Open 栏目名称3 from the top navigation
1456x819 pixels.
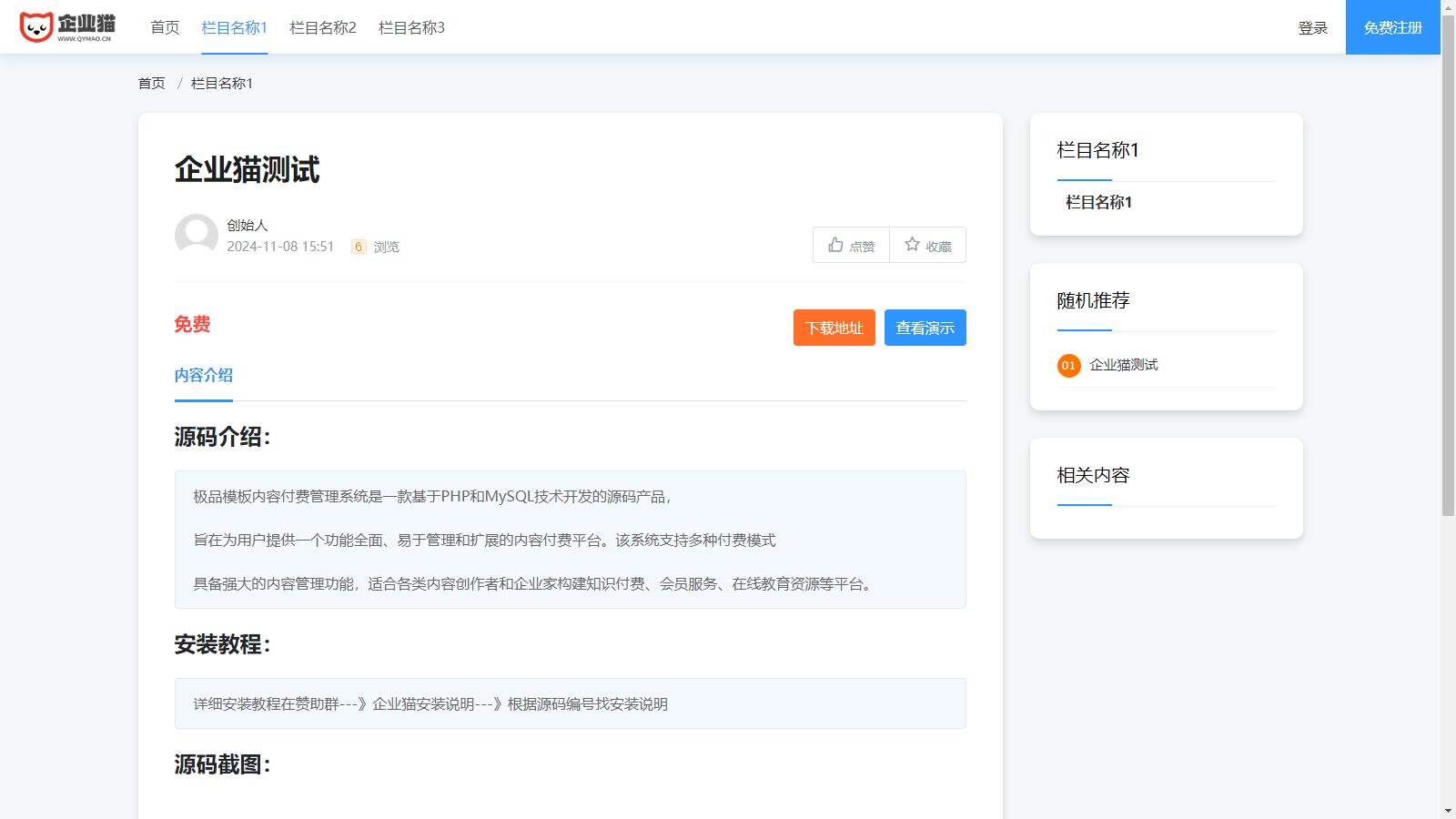click(411, 27)
